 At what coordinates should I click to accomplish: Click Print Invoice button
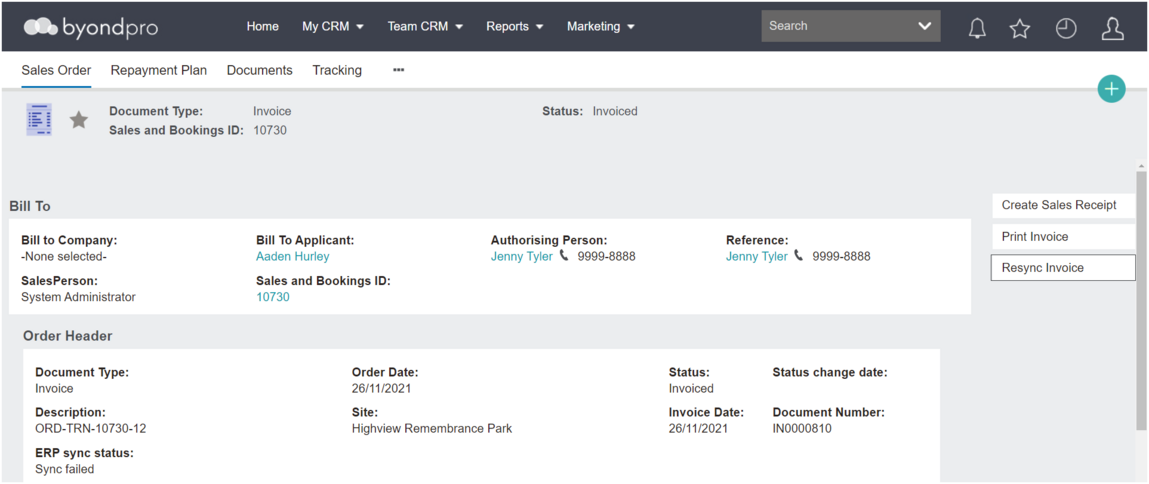pyautogui.click(x=1063, y=237)
